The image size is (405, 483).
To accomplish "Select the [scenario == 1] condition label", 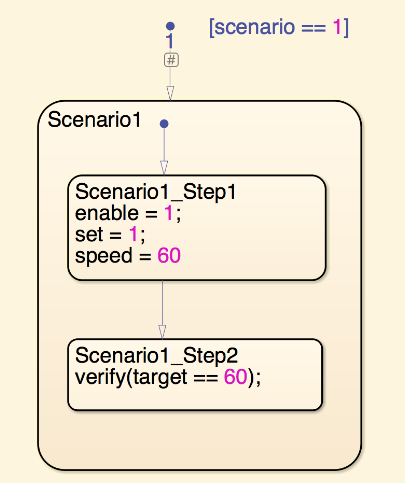I will click(x=279, y=27).
